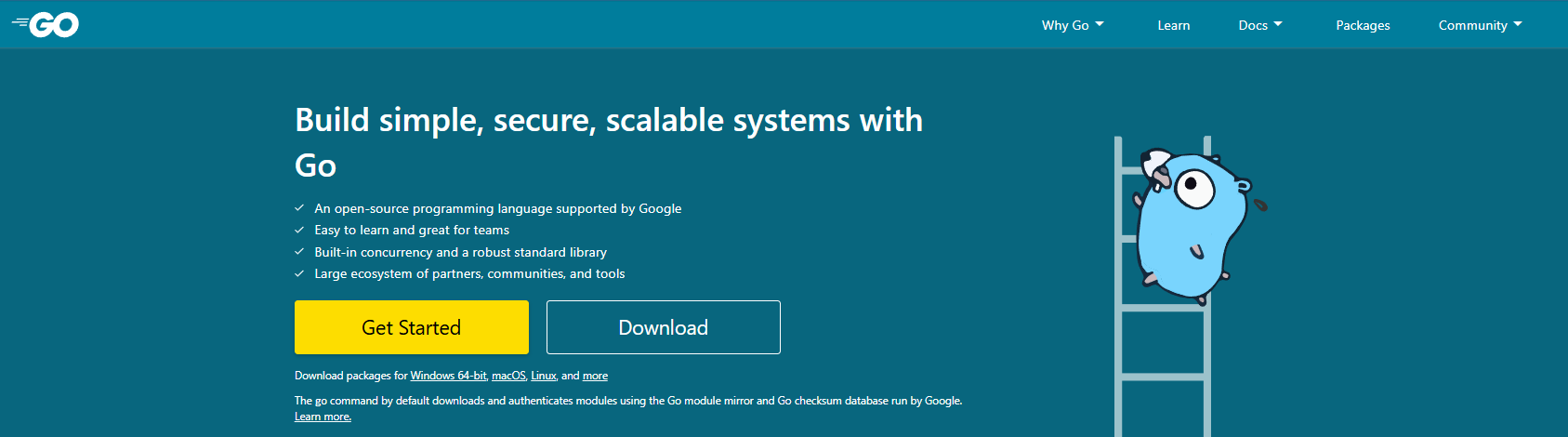The width and height of the screenshot is (1568, 437).
Task: Click checkmark beside Built-in concurrency
Action: click(x=299, y=252)
